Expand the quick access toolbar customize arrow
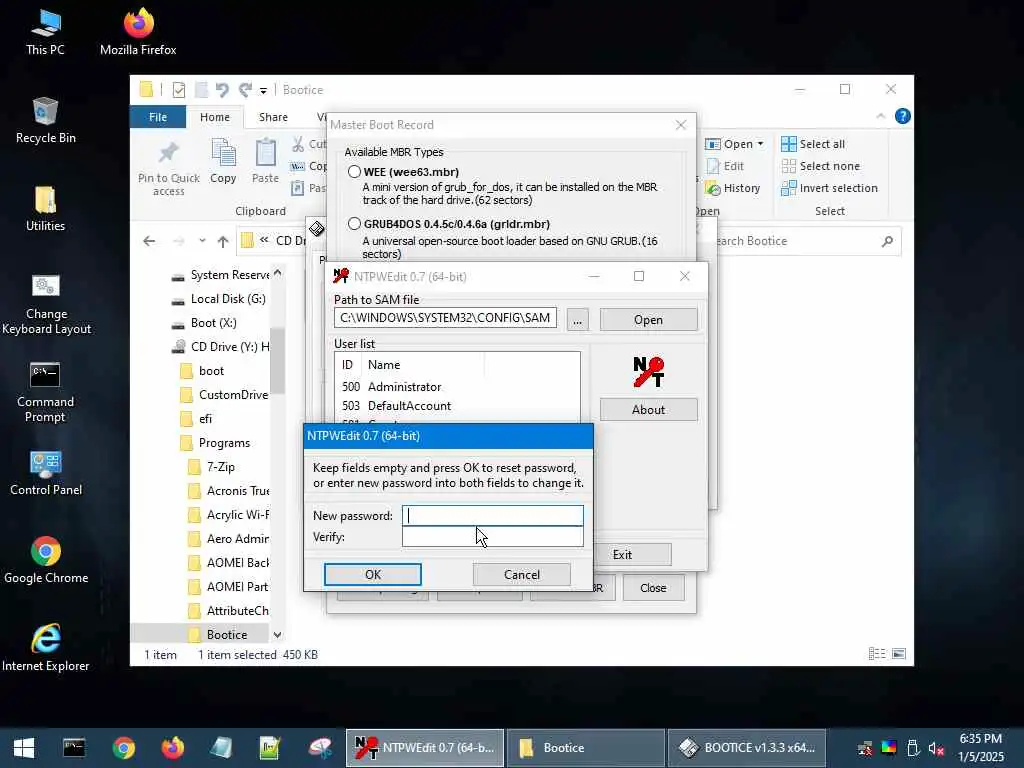The image size is (1024, 768). click(263, 91)
